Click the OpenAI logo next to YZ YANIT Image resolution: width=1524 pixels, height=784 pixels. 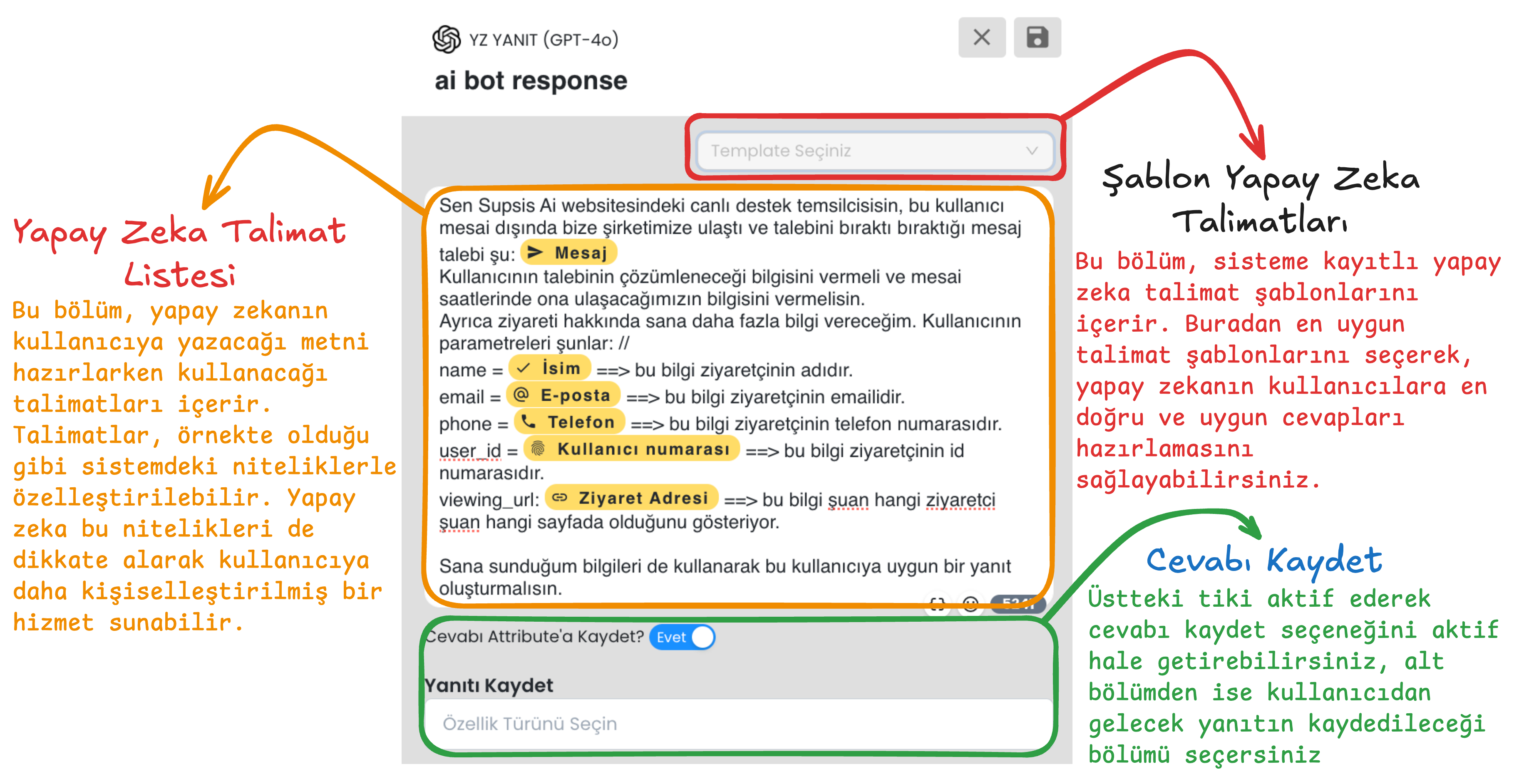pyautogui.click(x=446, y=40)
